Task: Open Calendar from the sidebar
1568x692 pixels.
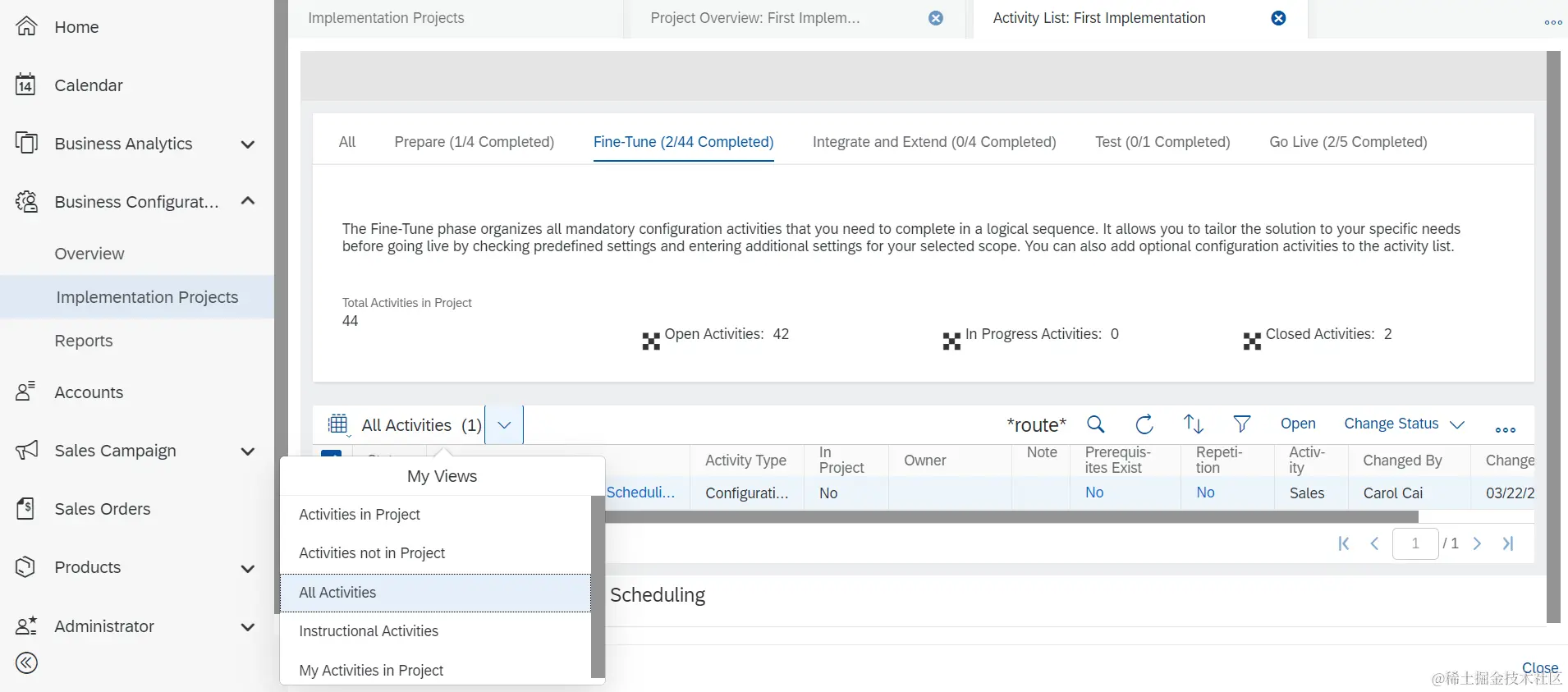Action: pos(88,85)
